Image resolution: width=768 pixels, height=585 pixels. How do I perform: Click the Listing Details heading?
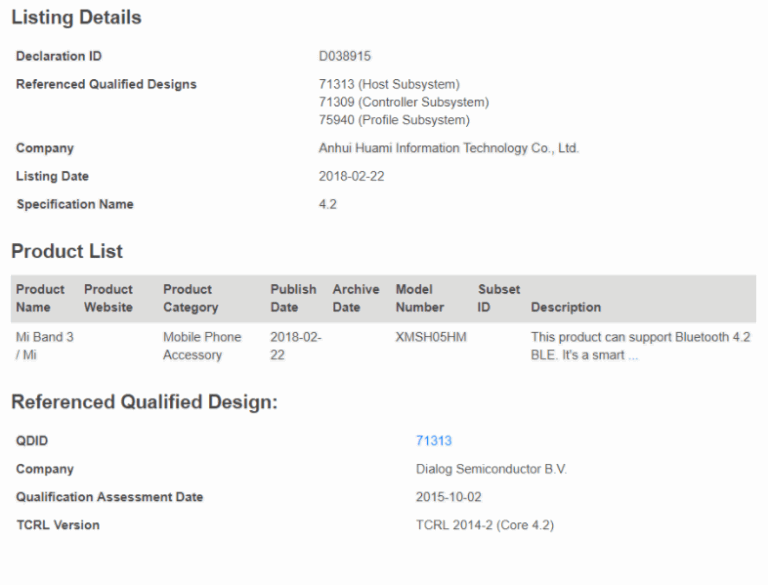pyautogui.click(x=76, y=17)
